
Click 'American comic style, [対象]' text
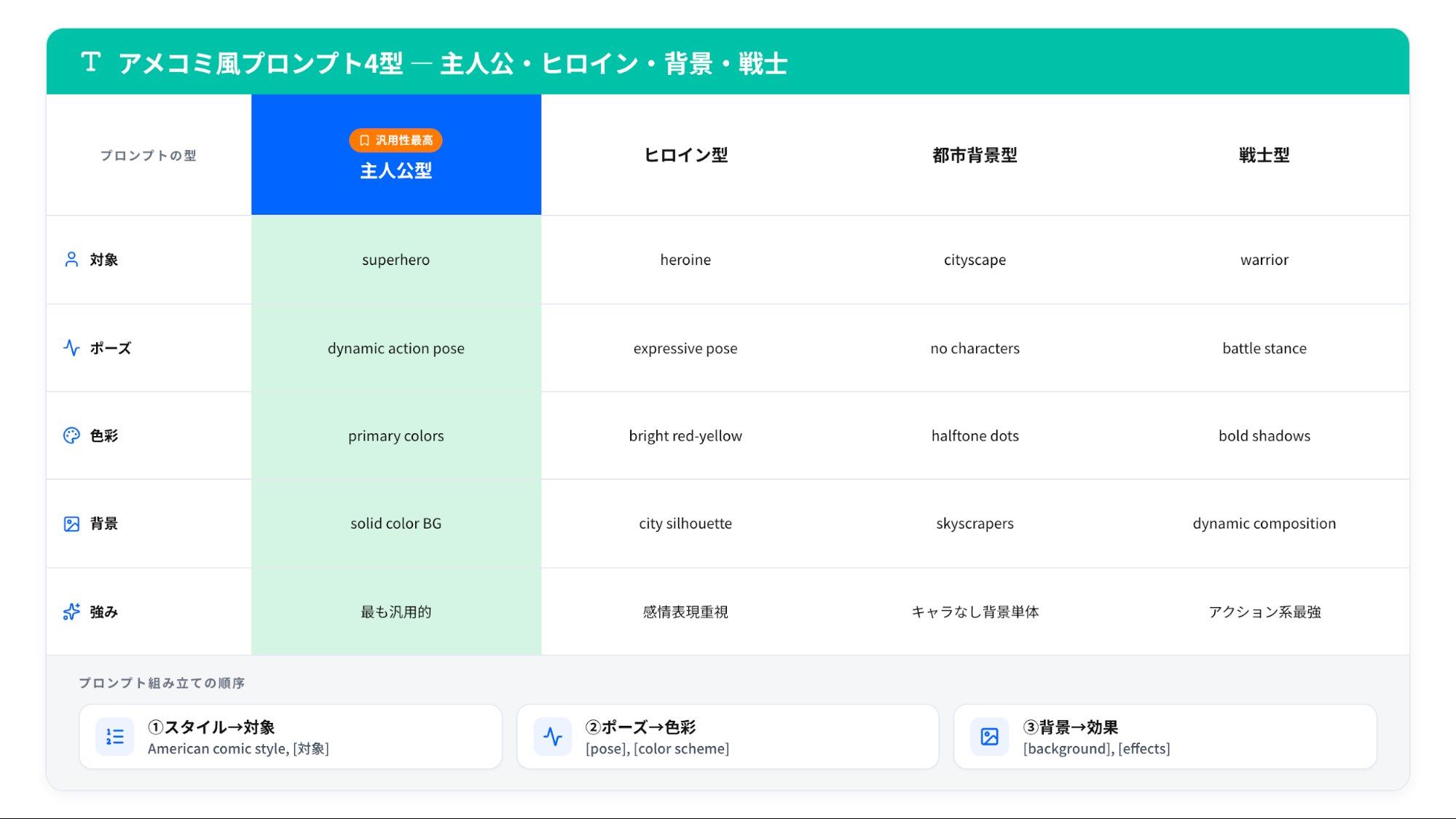tap(238, 748)
